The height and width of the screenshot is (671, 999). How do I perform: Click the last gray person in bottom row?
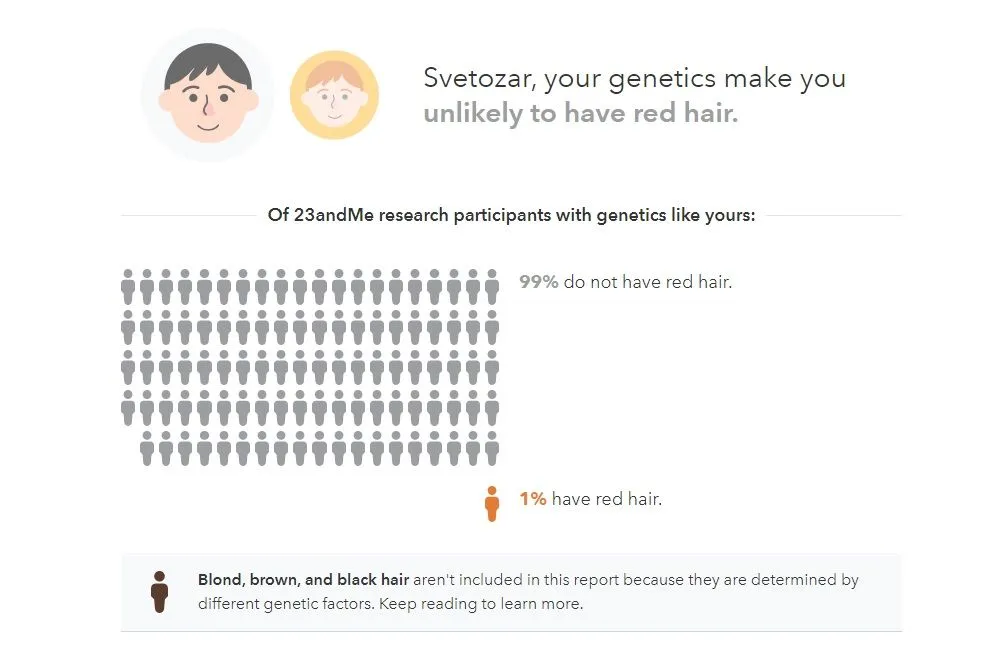[491, 449]
